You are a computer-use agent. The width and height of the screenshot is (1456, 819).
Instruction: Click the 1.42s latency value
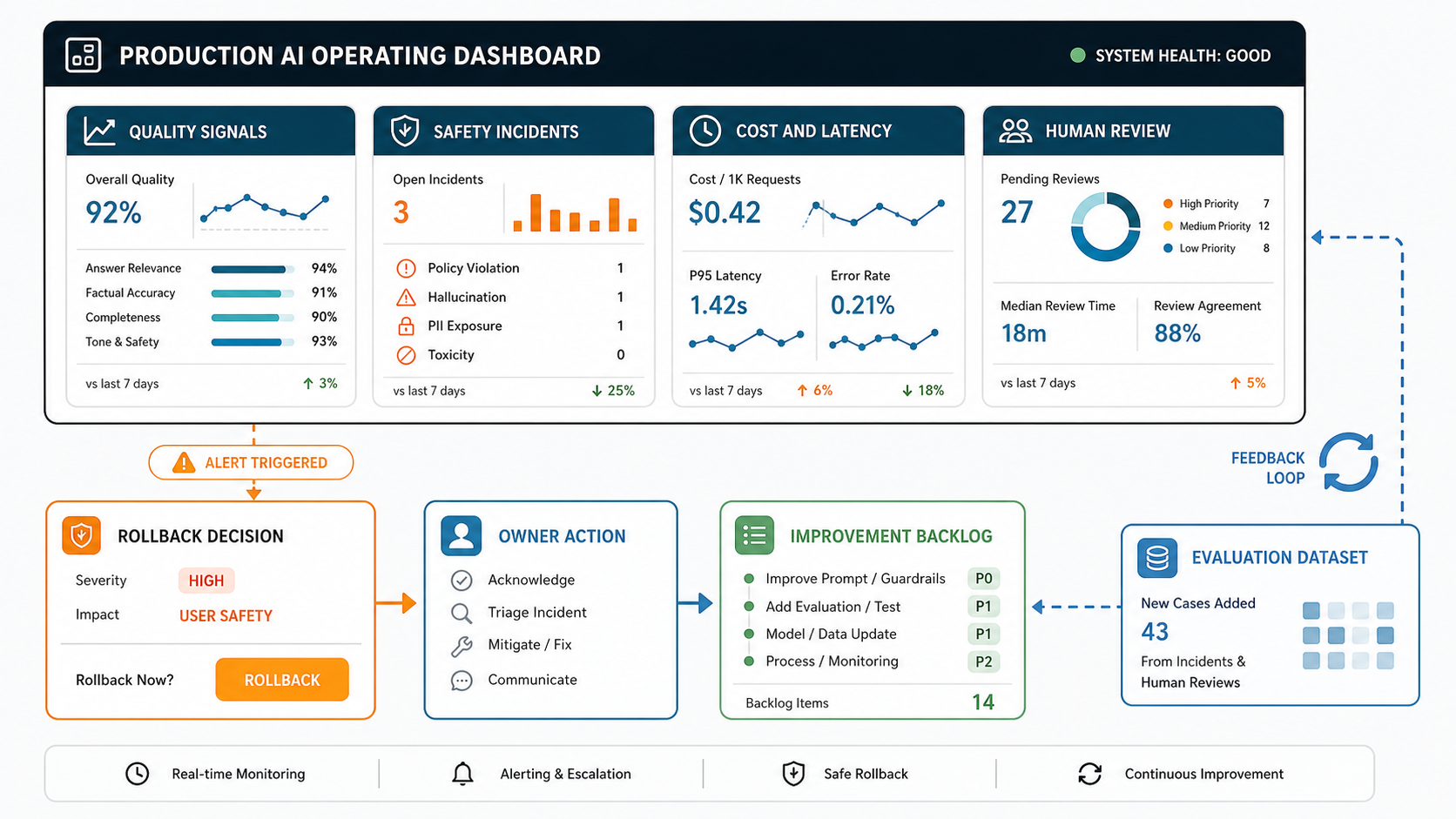[x=718, y=305]
